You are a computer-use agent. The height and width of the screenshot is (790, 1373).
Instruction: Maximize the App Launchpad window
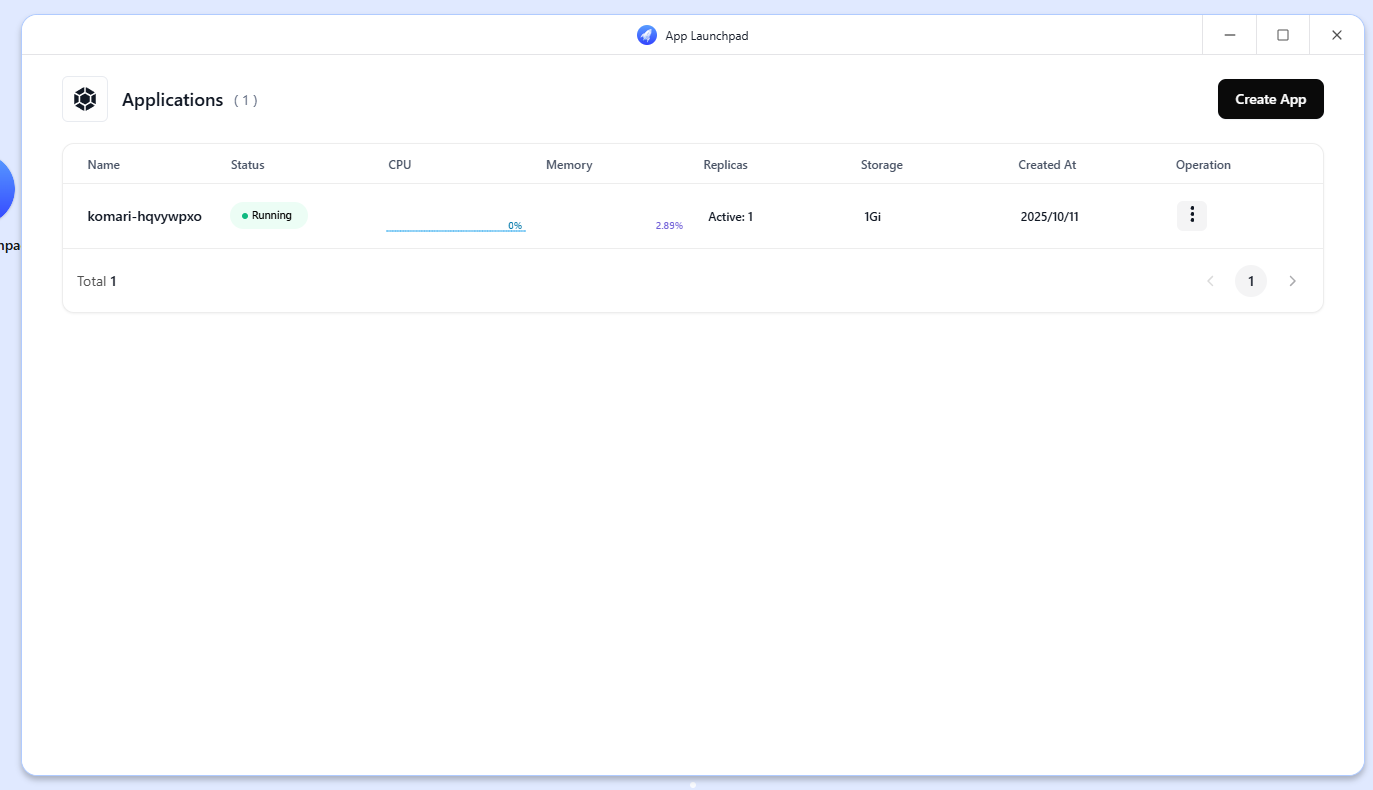[1283, 35]
